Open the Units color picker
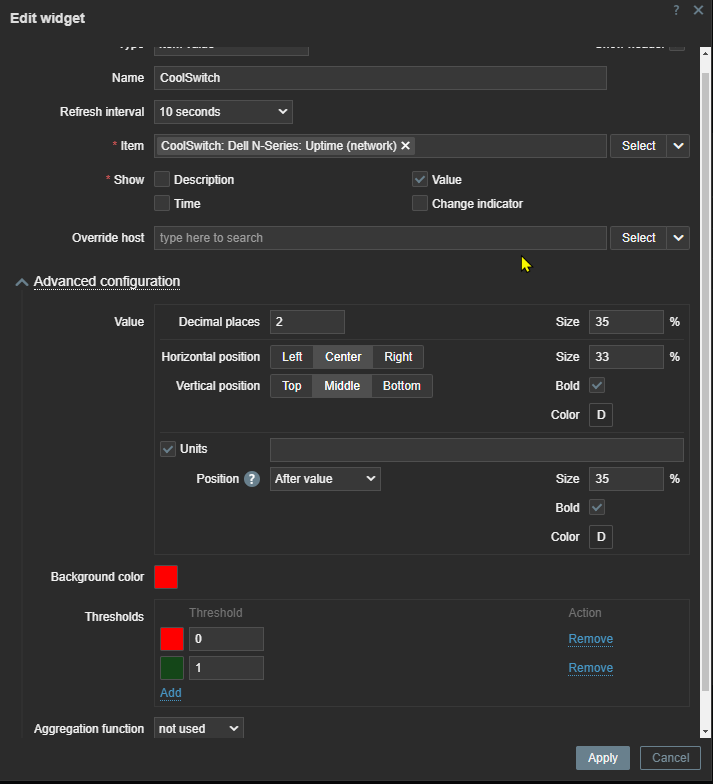 (x=600, y=537)
